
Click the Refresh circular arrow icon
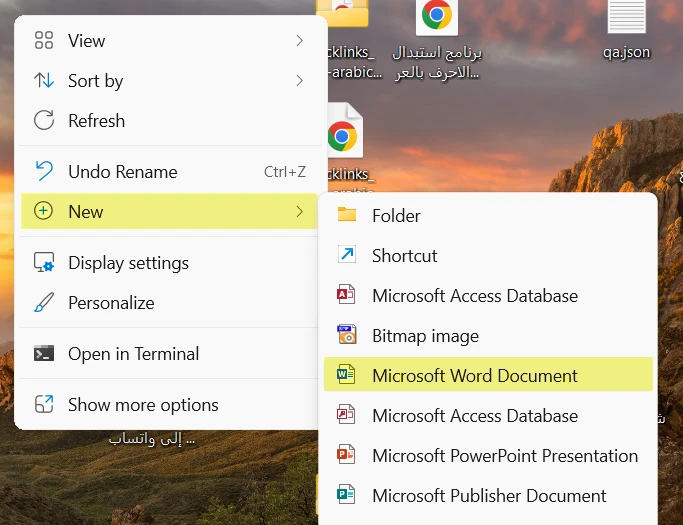click(x=44, y=120)
